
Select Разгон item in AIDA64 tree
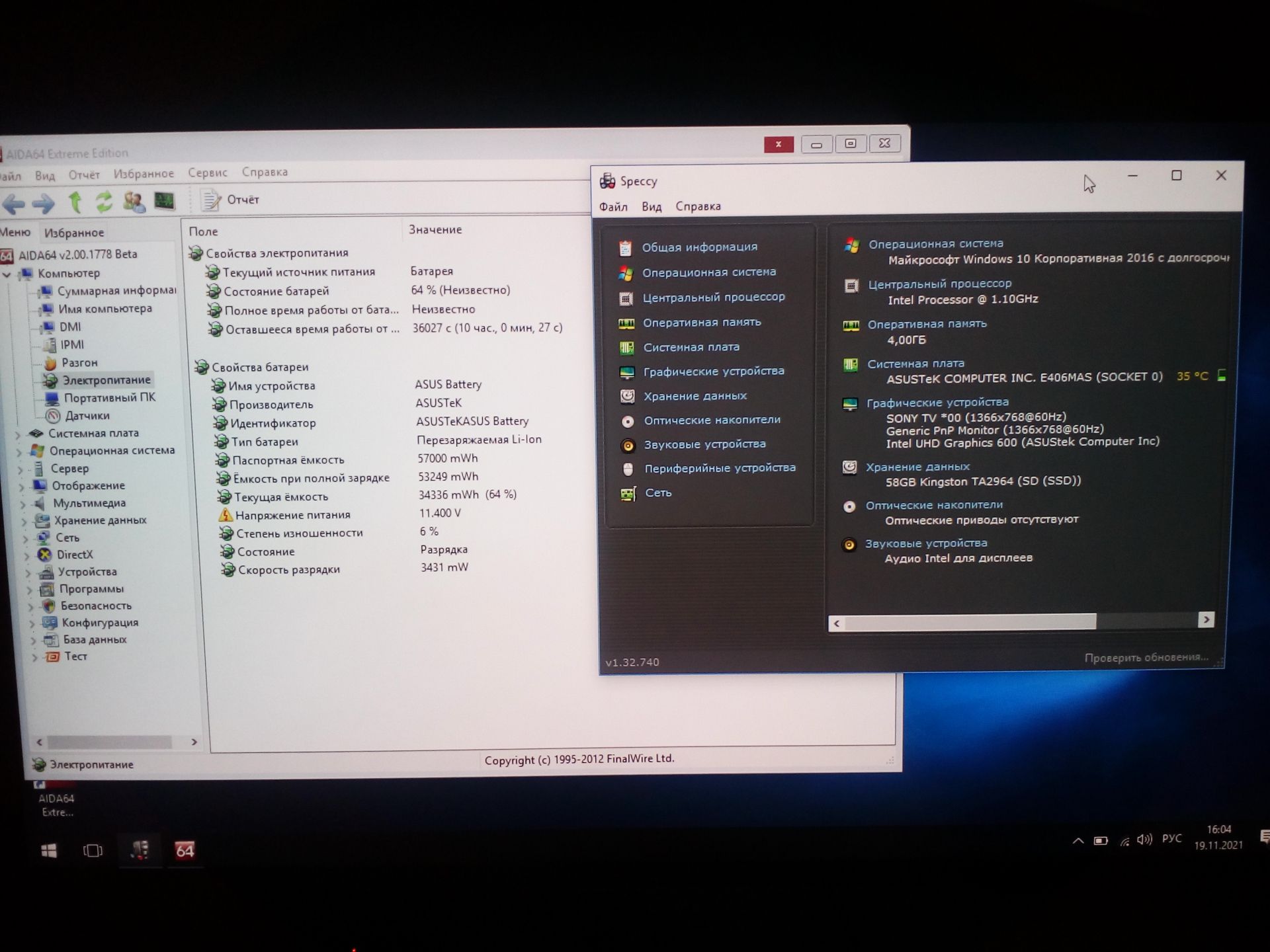(71, 363)
